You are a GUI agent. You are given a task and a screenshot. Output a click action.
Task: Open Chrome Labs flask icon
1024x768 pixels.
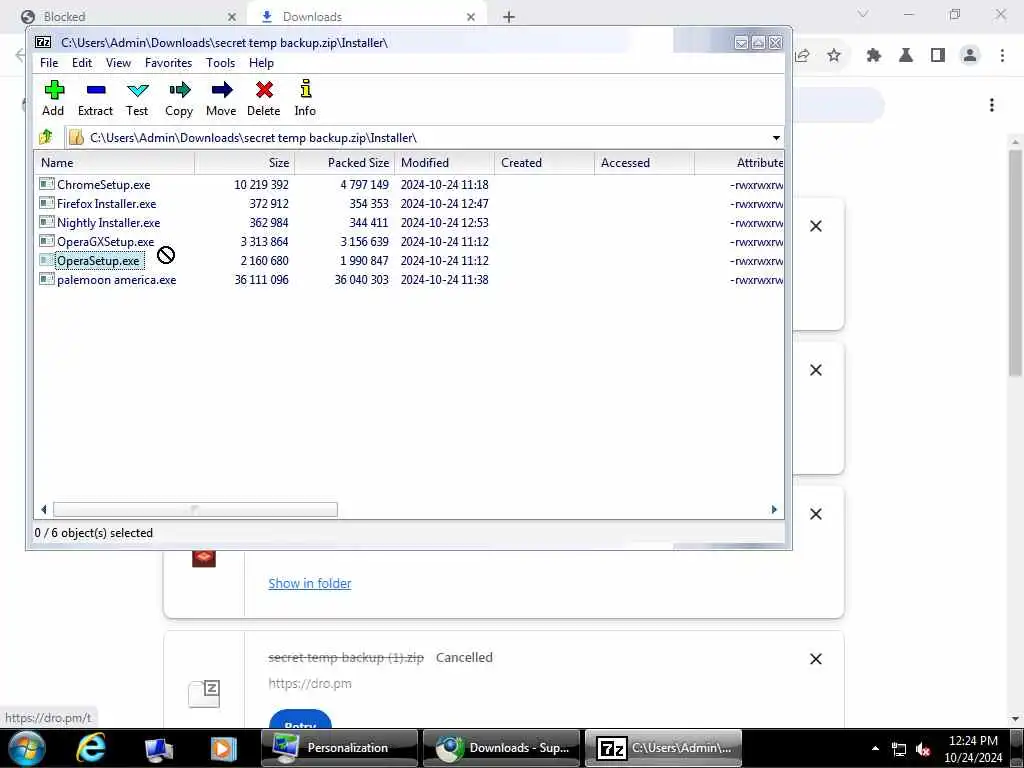[905, 56]
